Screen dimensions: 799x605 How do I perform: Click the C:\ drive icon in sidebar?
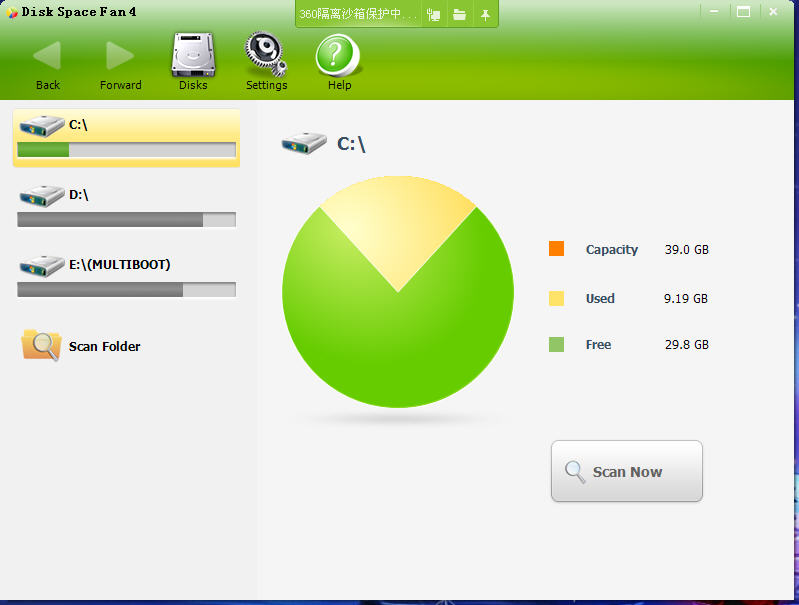[x=42, y=126]
